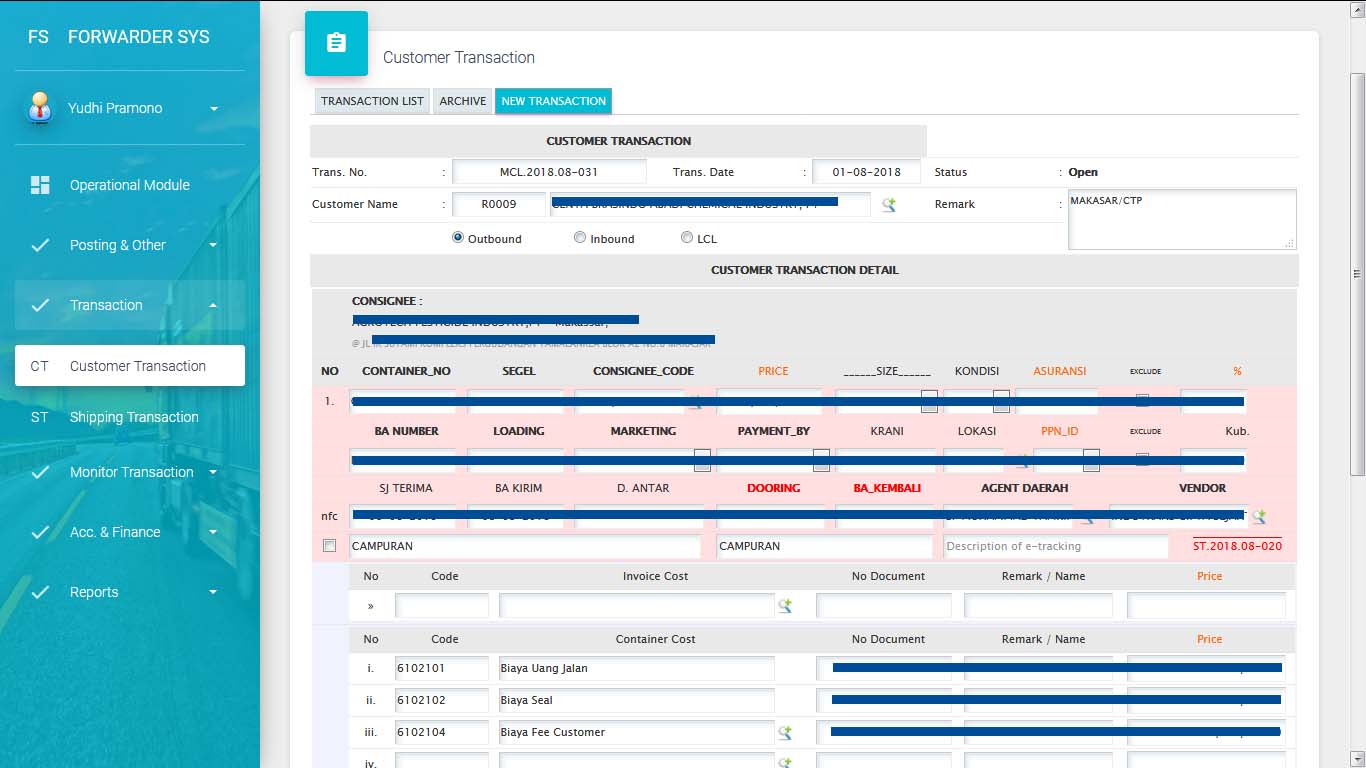Open the ST.2018.08-020 shipping link
This screenshot has height=768, width=1366.
1237,546
